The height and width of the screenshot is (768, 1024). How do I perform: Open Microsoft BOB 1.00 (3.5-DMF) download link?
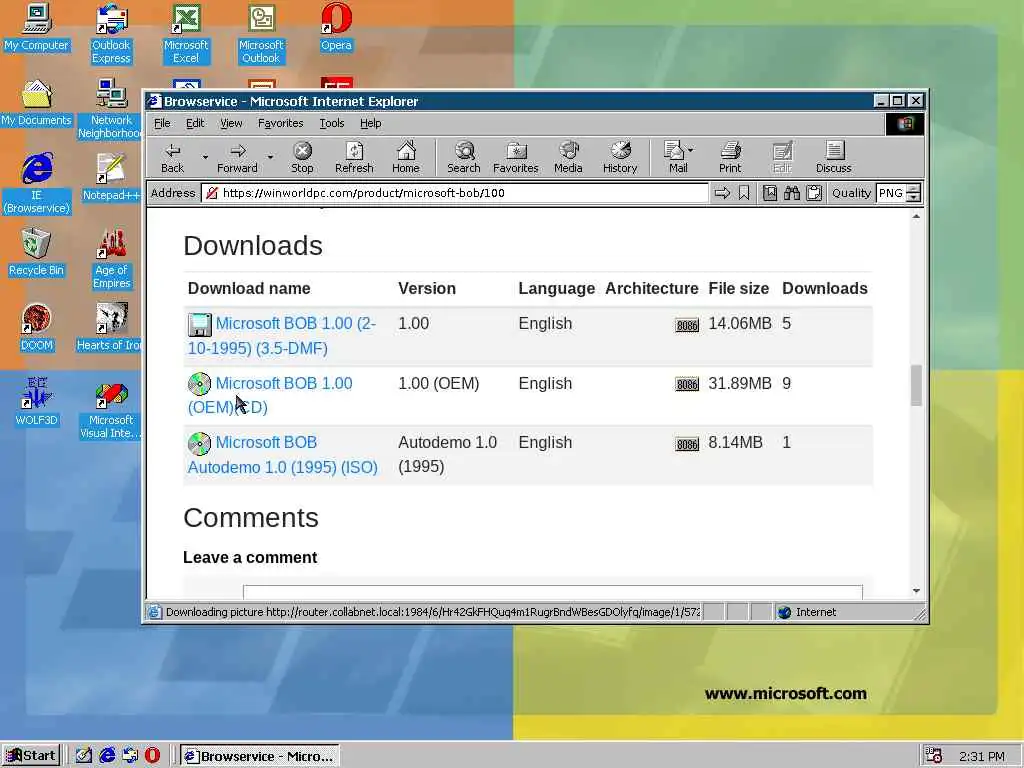tap(282, 336)
